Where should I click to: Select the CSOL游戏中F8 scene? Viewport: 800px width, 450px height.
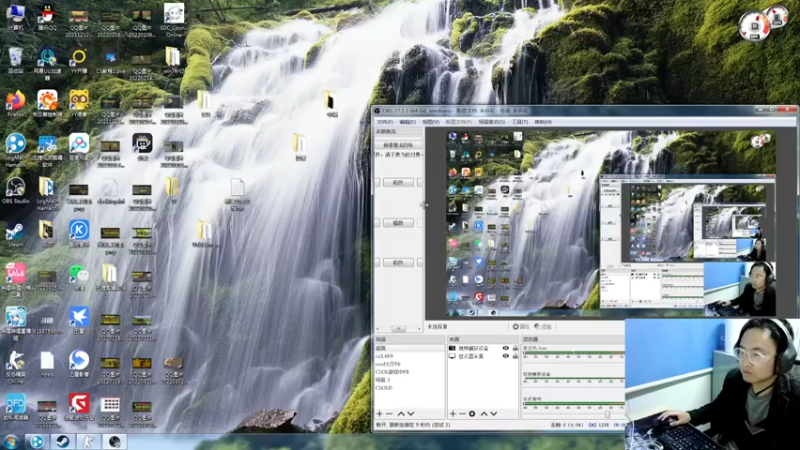pyautogui.click(x=409, y=372)
